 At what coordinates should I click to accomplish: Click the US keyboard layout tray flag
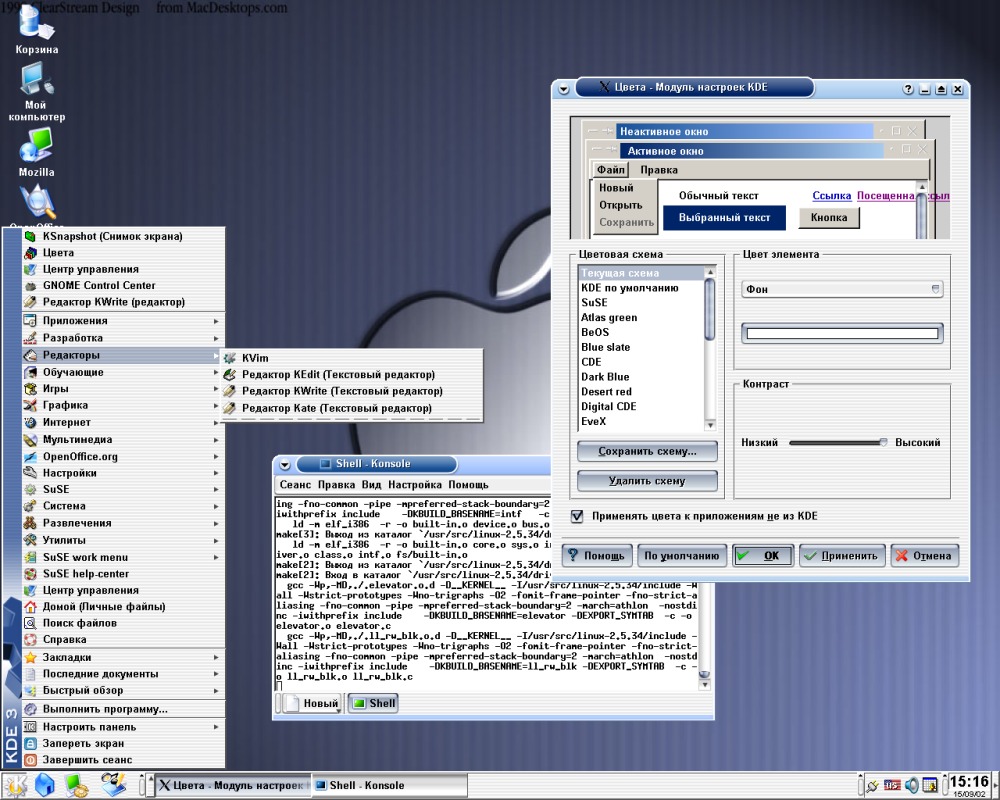(x=892, y=785)
